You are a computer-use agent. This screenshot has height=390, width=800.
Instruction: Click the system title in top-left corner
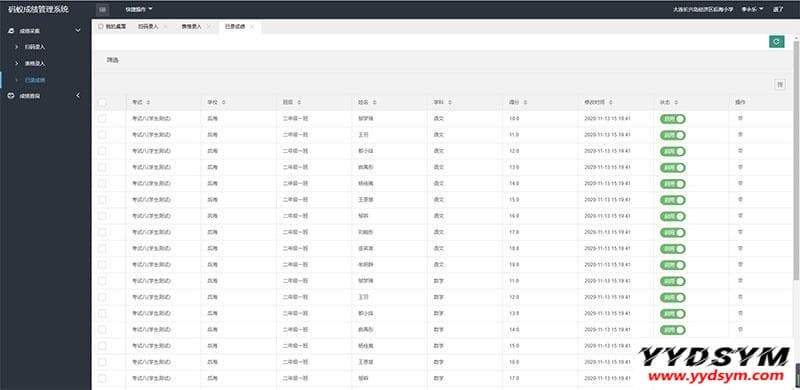coord(38,9)
